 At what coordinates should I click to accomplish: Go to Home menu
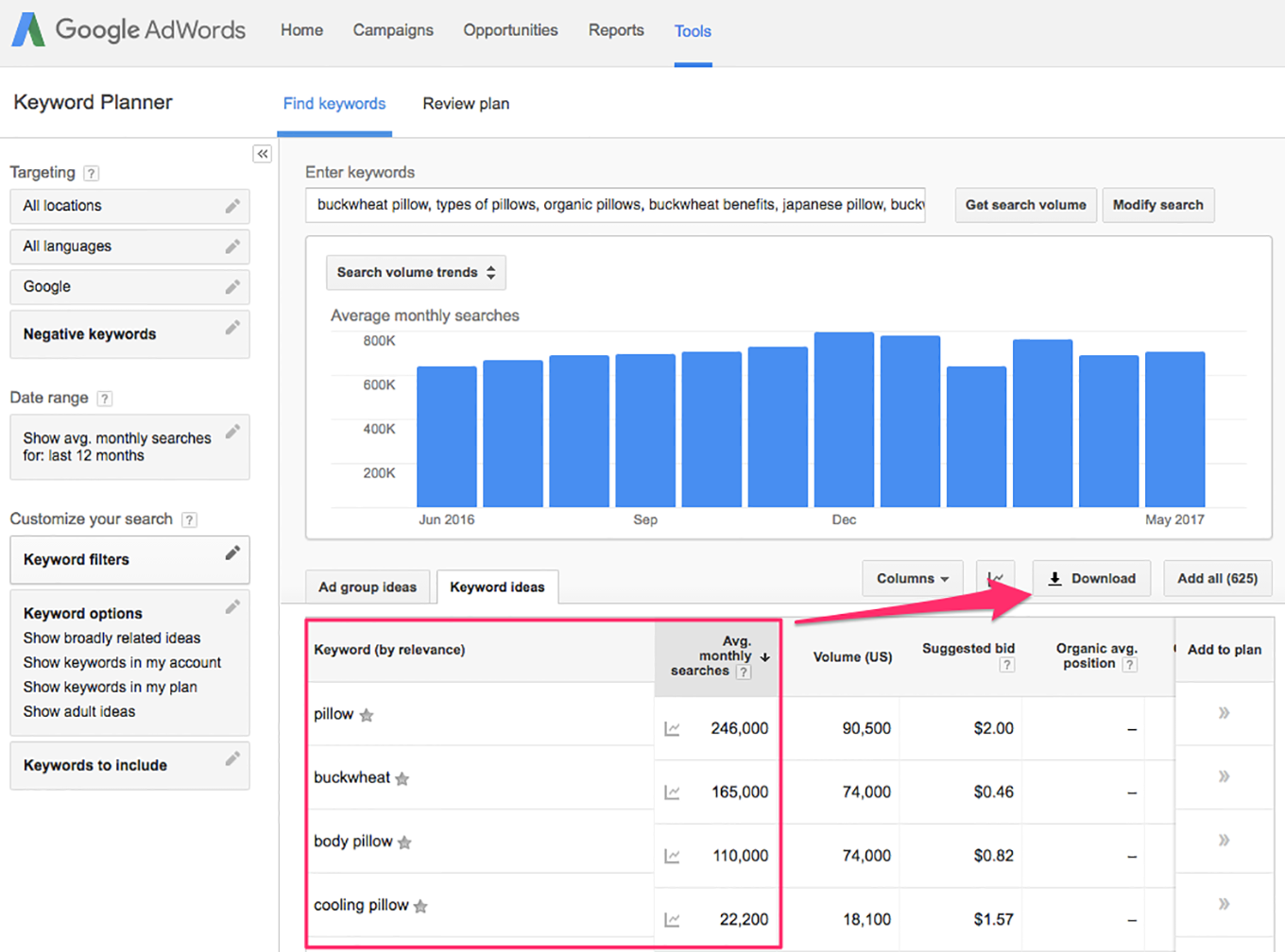301,30
